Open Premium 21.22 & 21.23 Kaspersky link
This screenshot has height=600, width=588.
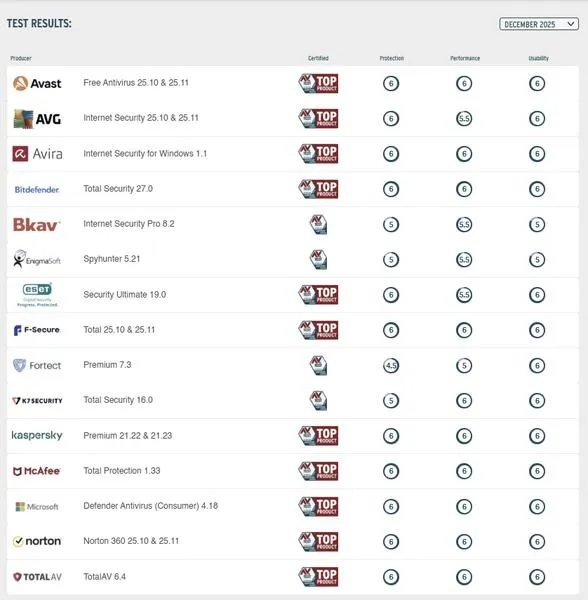(x=128, y=435)
